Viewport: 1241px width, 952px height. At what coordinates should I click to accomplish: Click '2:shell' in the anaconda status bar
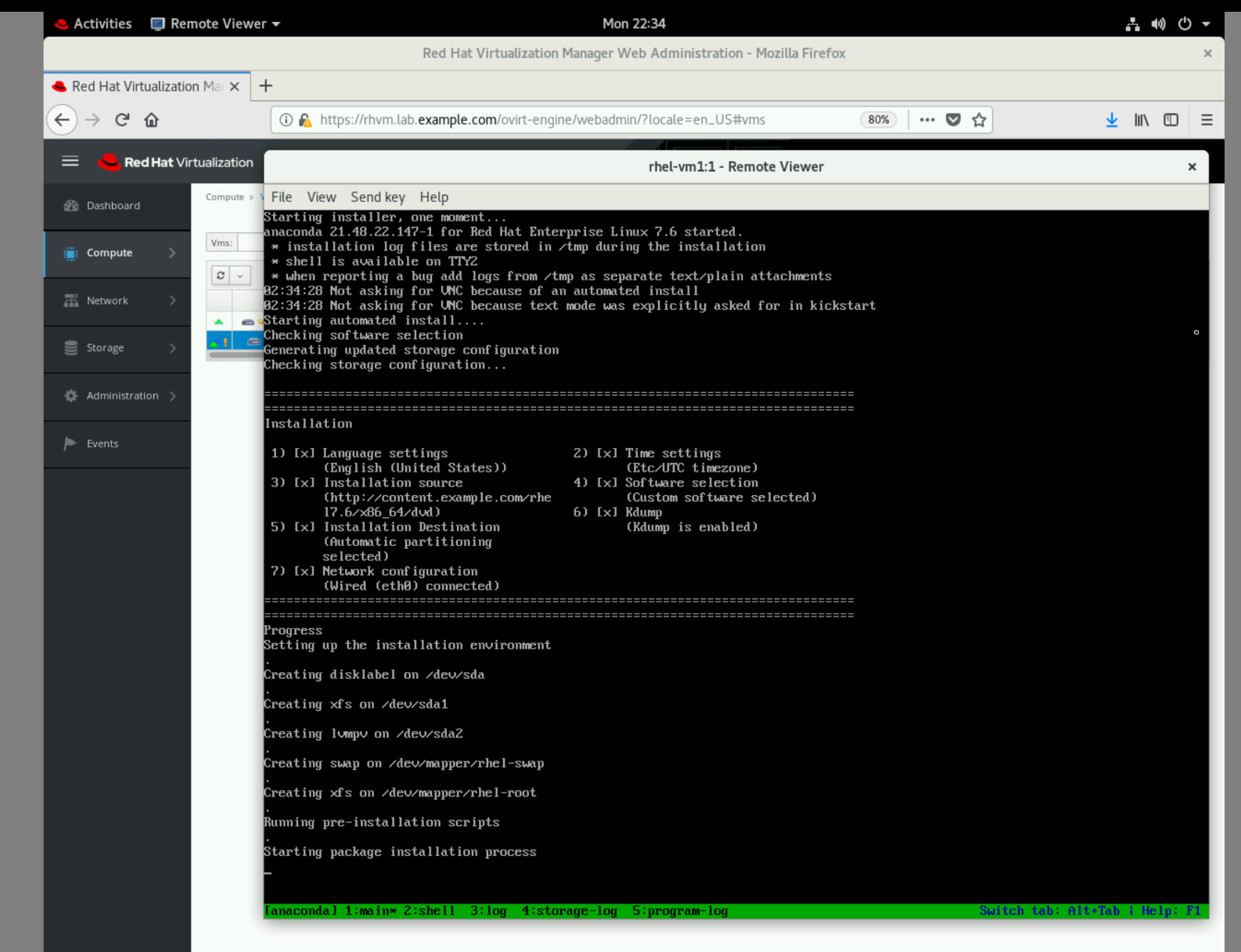pos(430,911)
